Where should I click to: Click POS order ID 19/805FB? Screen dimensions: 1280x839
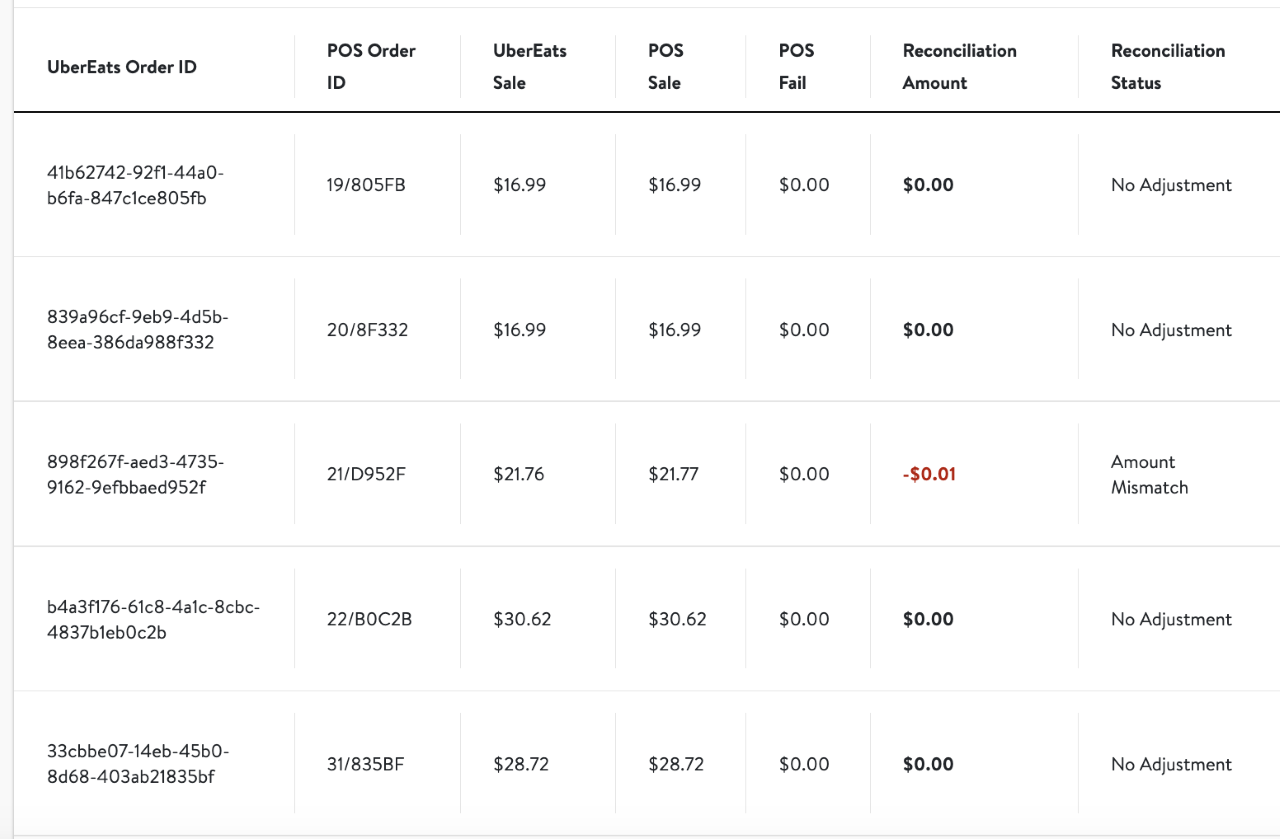[366, 185]
